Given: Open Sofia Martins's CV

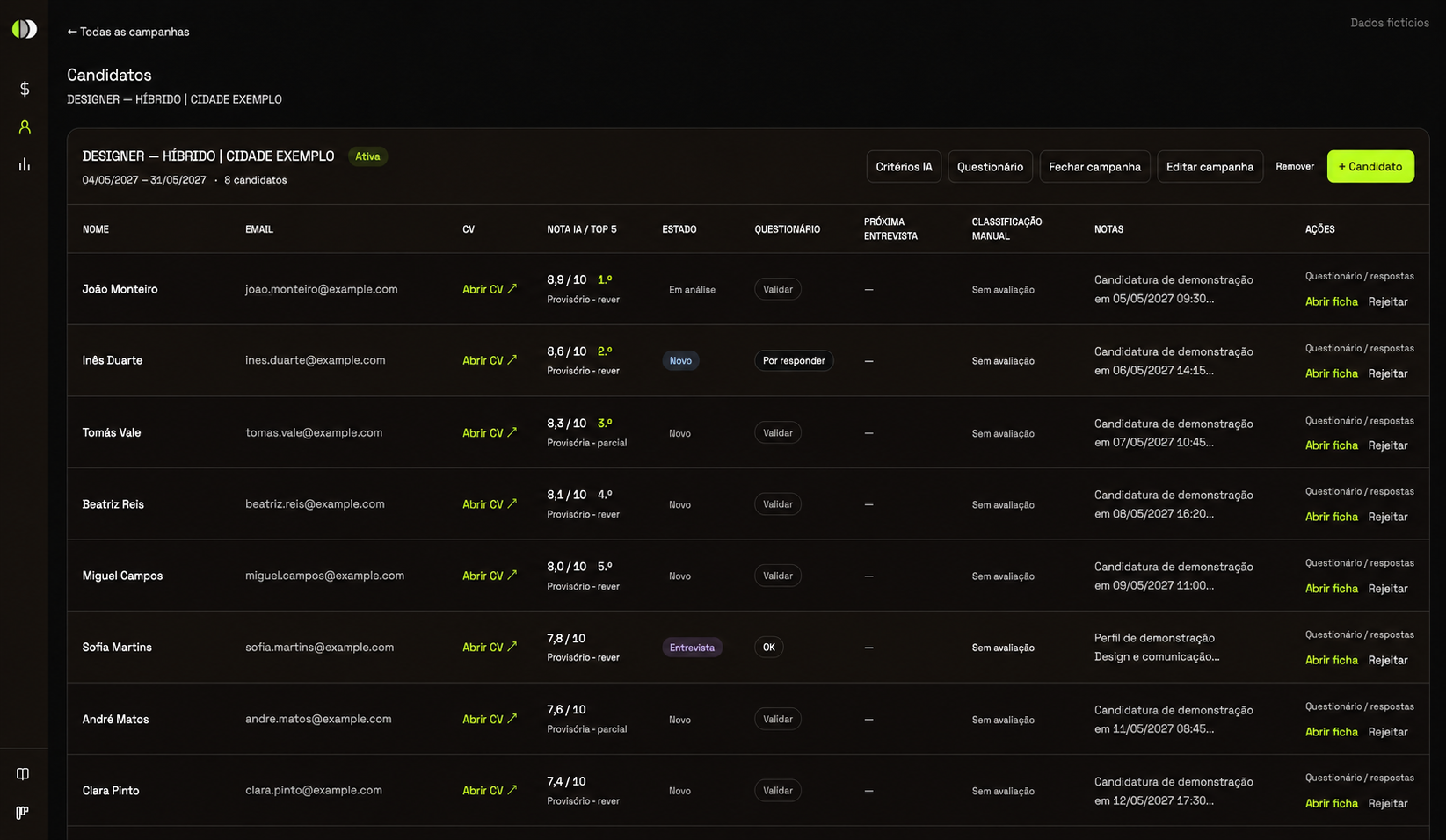Looking at the screenshot, I should (490, 647).
